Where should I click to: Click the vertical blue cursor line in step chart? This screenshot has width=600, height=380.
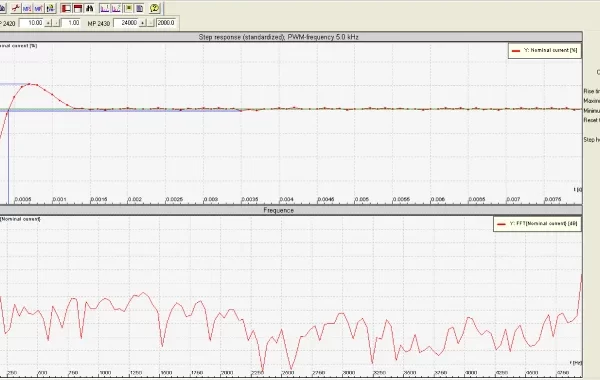coord(8,156)
